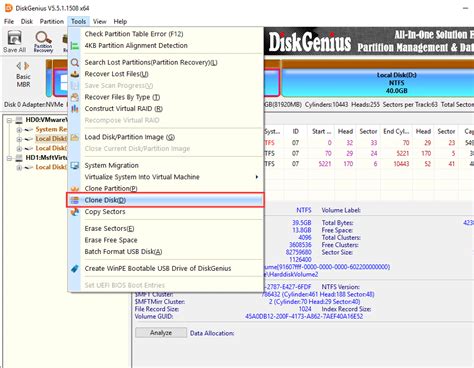Click Start Cylinder value 5221
Screen dimensions: 474x368
pos(325,164)
